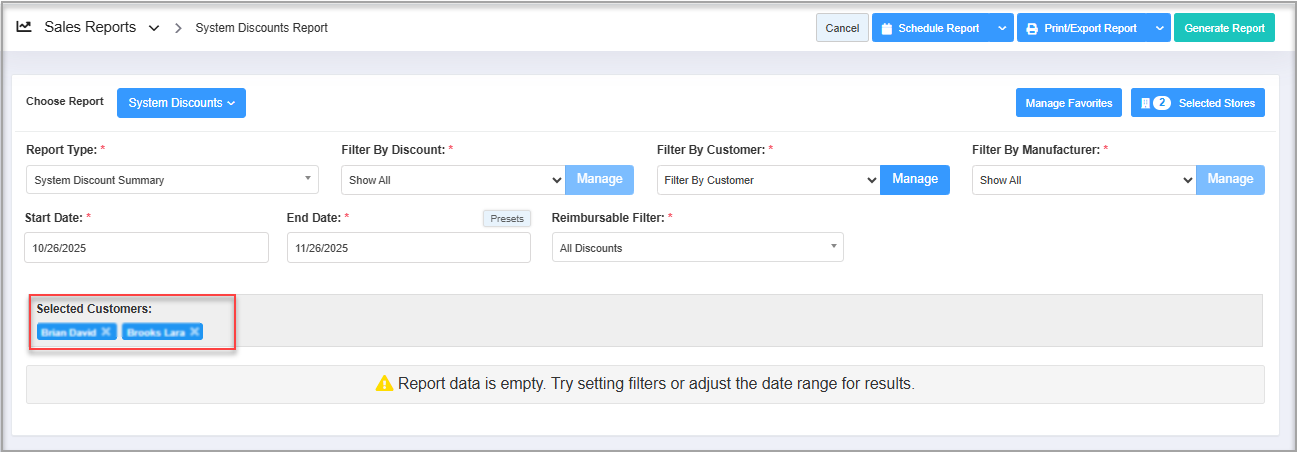The image size is (1297, 452).
Task: Click the Print/Export printer icon
Action: click(x=1032, y=28)
